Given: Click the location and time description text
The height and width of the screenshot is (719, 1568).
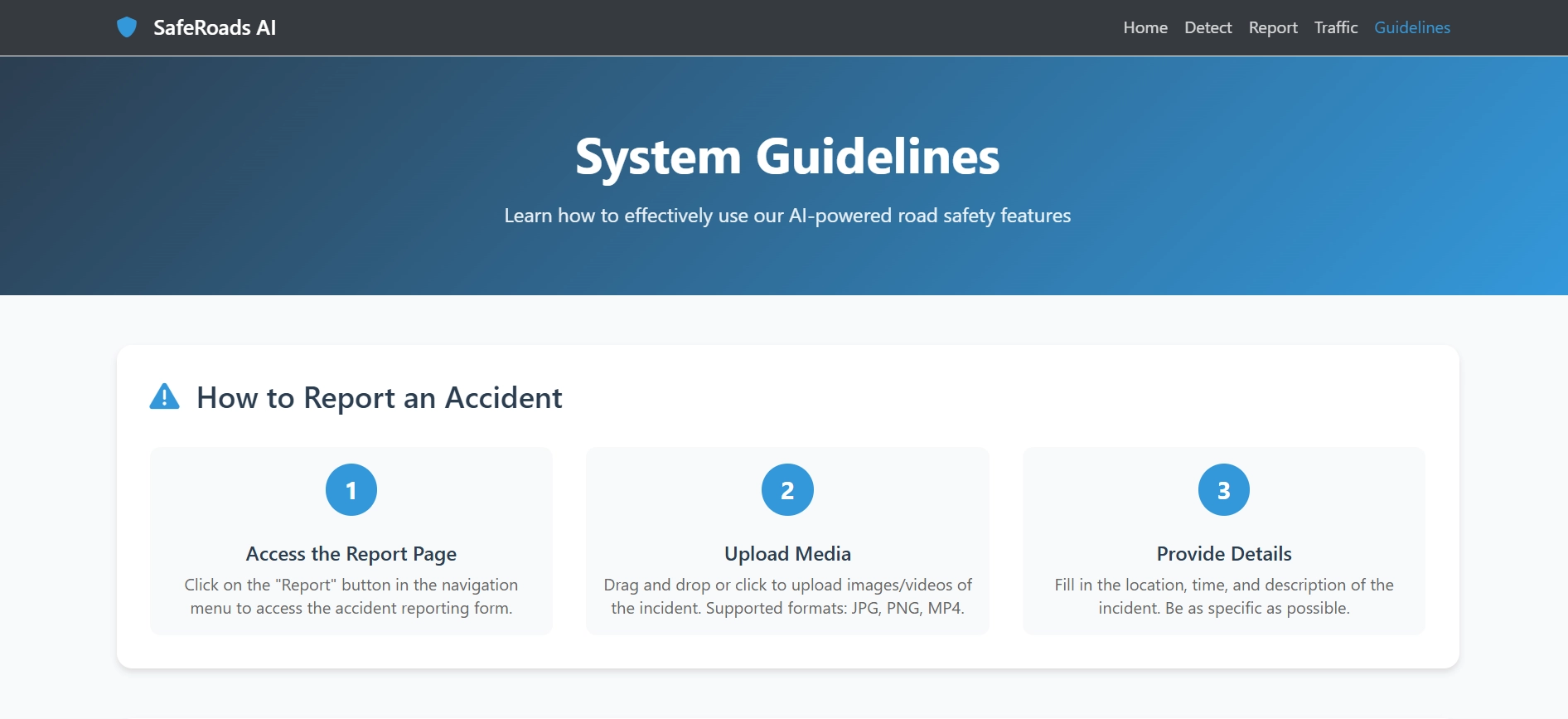Looking at the screenshot, I should (x=1224, y=597).
